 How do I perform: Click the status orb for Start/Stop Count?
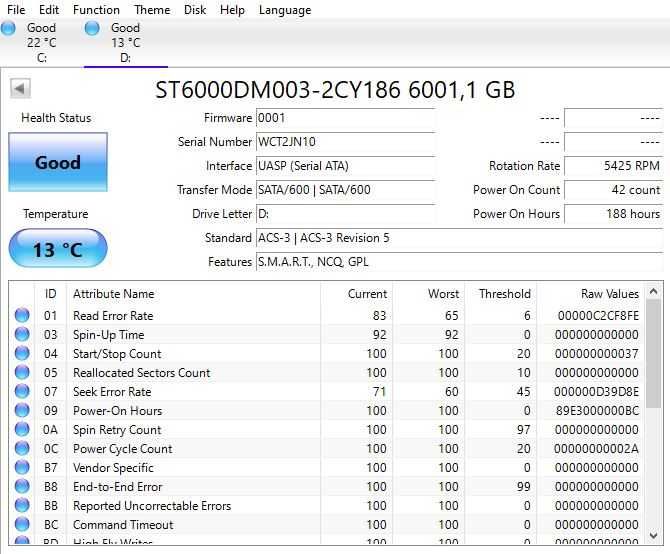pos(22,353)
